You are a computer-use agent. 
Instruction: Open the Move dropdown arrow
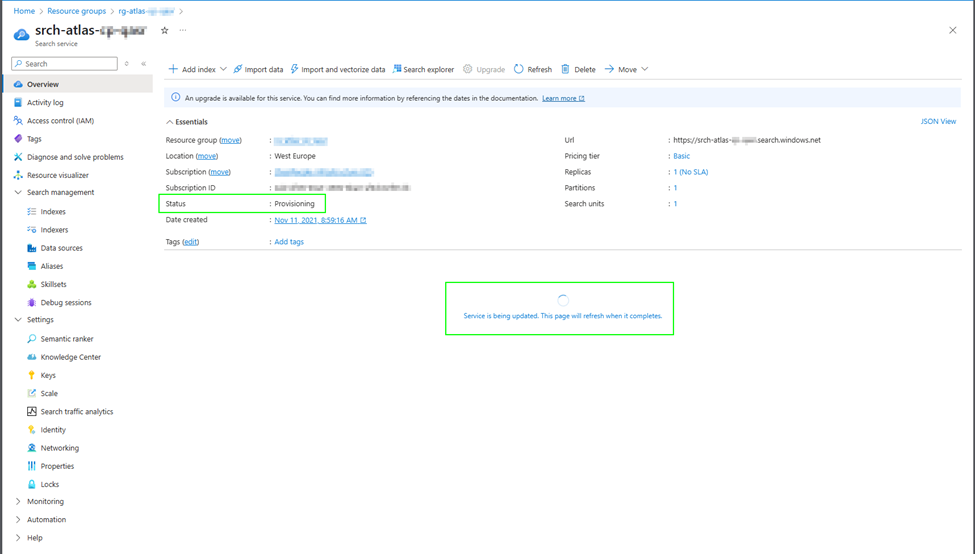645,69
